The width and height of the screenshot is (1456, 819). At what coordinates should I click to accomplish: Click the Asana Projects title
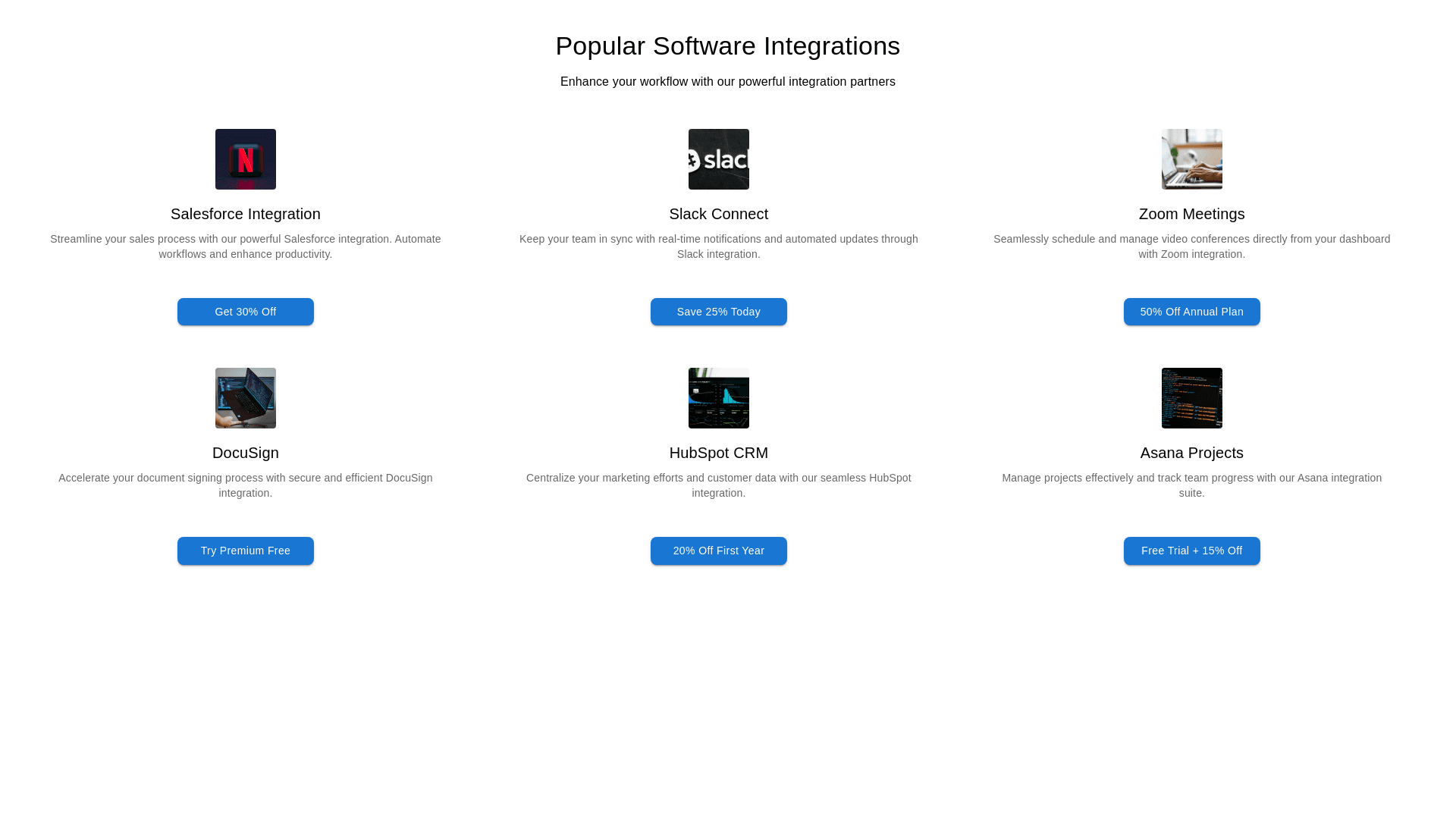[x=1191, y=453]
